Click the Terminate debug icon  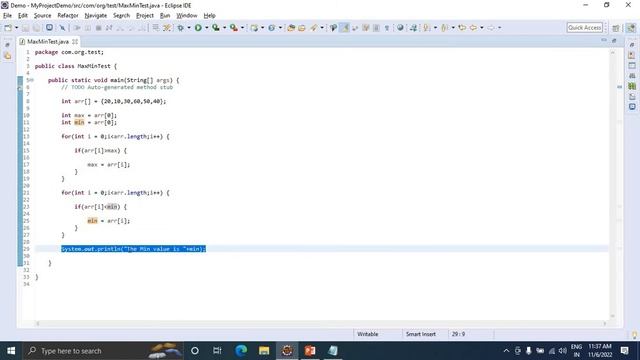tap(98, 28)
